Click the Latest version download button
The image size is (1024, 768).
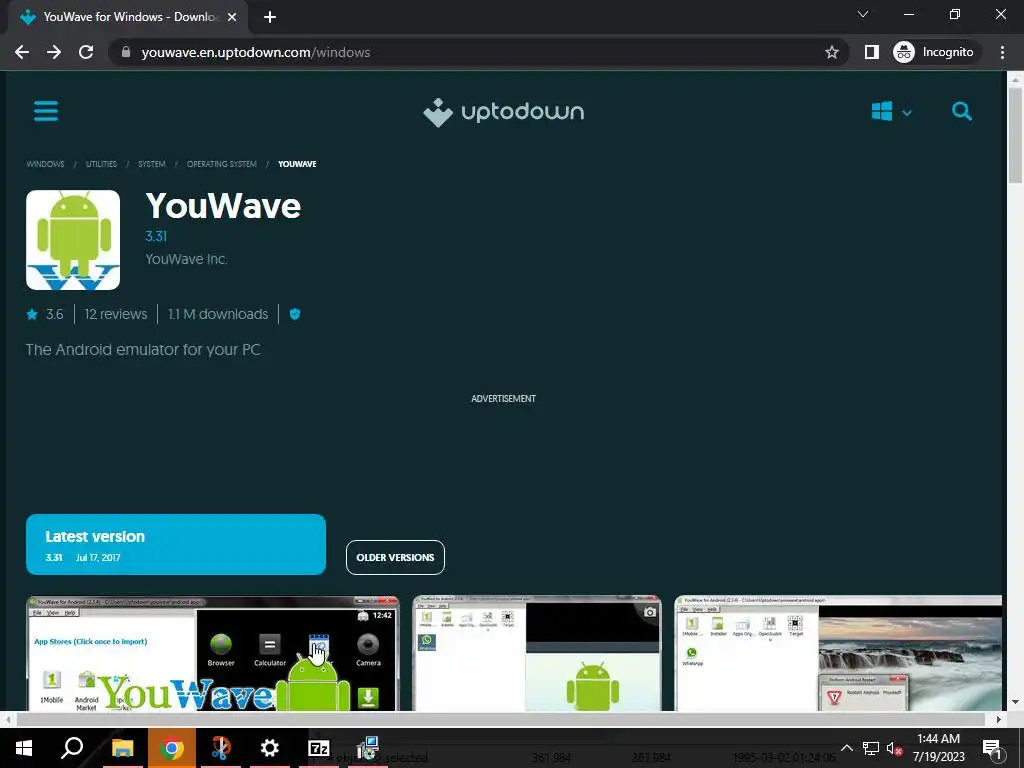click(x=176, y=545)
